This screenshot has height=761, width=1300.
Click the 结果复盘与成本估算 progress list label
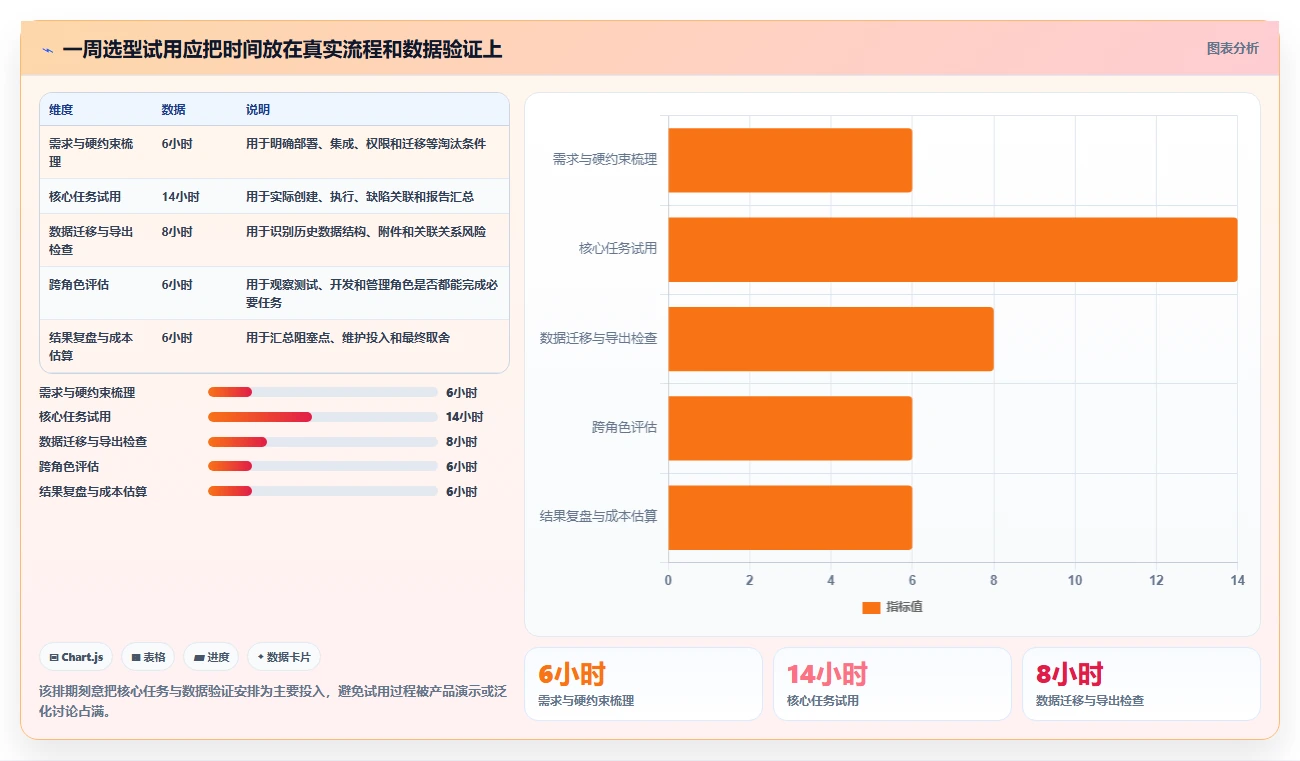pos(93,492)
